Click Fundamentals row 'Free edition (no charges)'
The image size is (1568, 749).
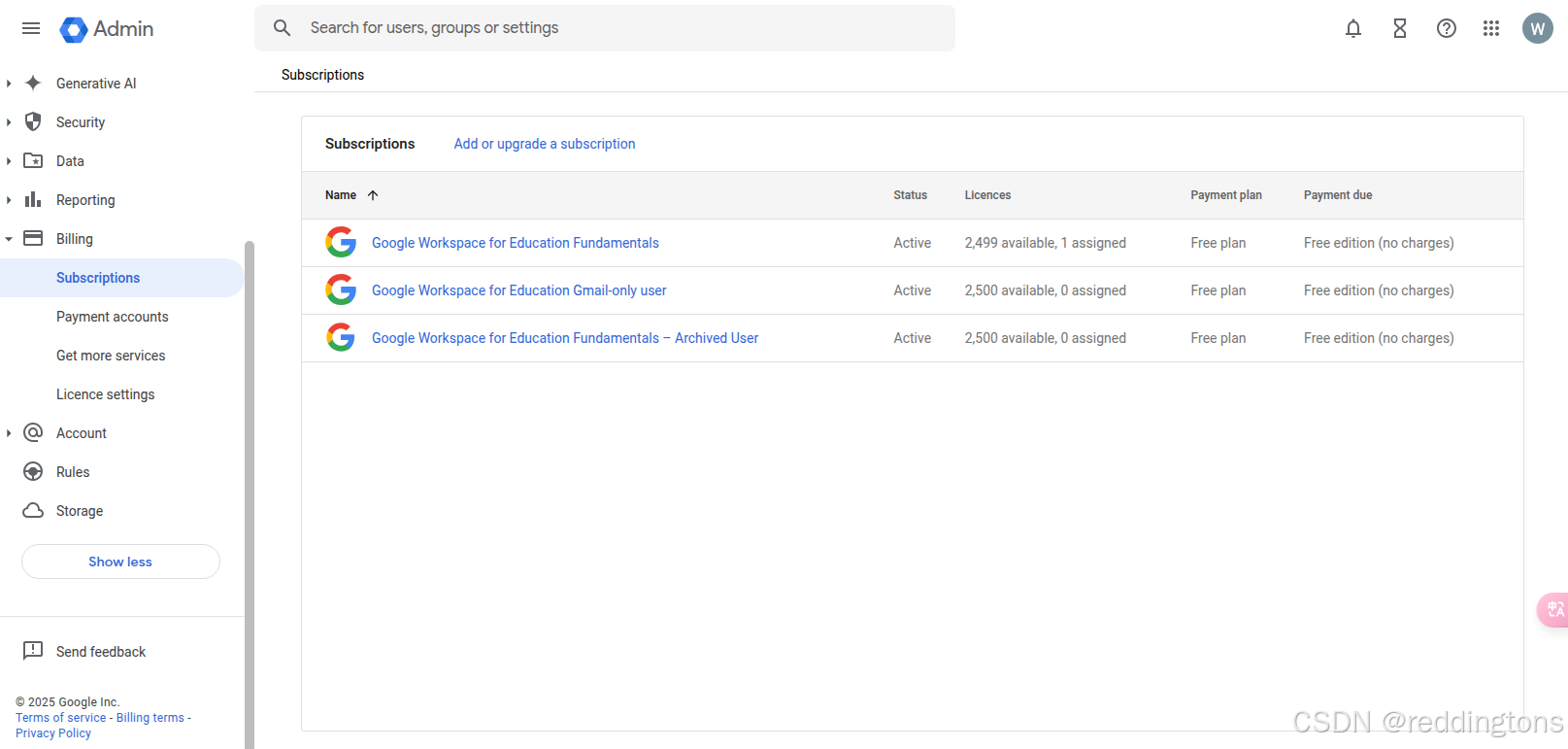pyautogui.click(x=1379, y=243)
